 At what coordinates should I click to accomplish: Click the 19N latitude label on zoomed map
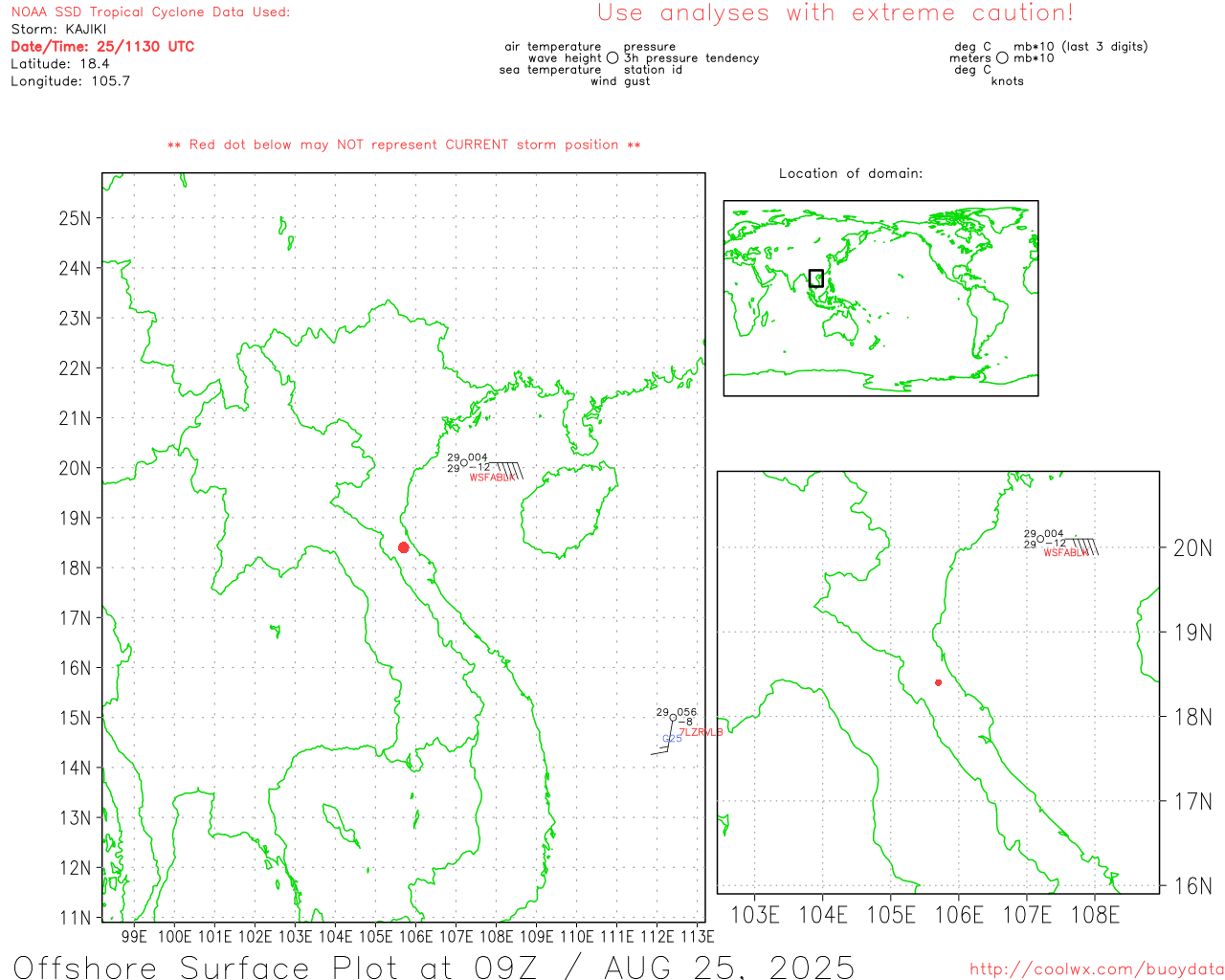1192,633
